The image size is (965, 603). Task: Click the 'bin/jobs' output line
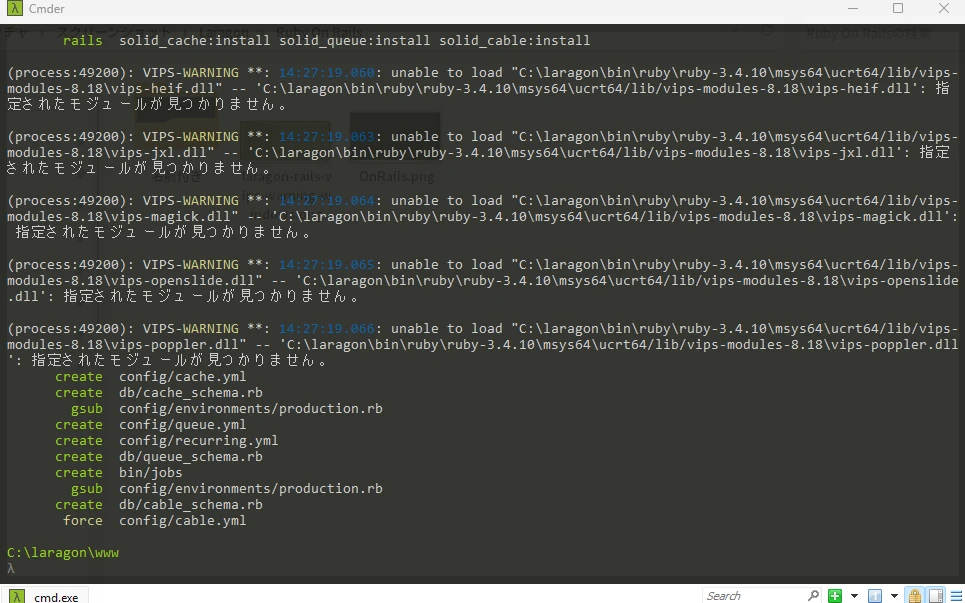click(x=151, y=473)
